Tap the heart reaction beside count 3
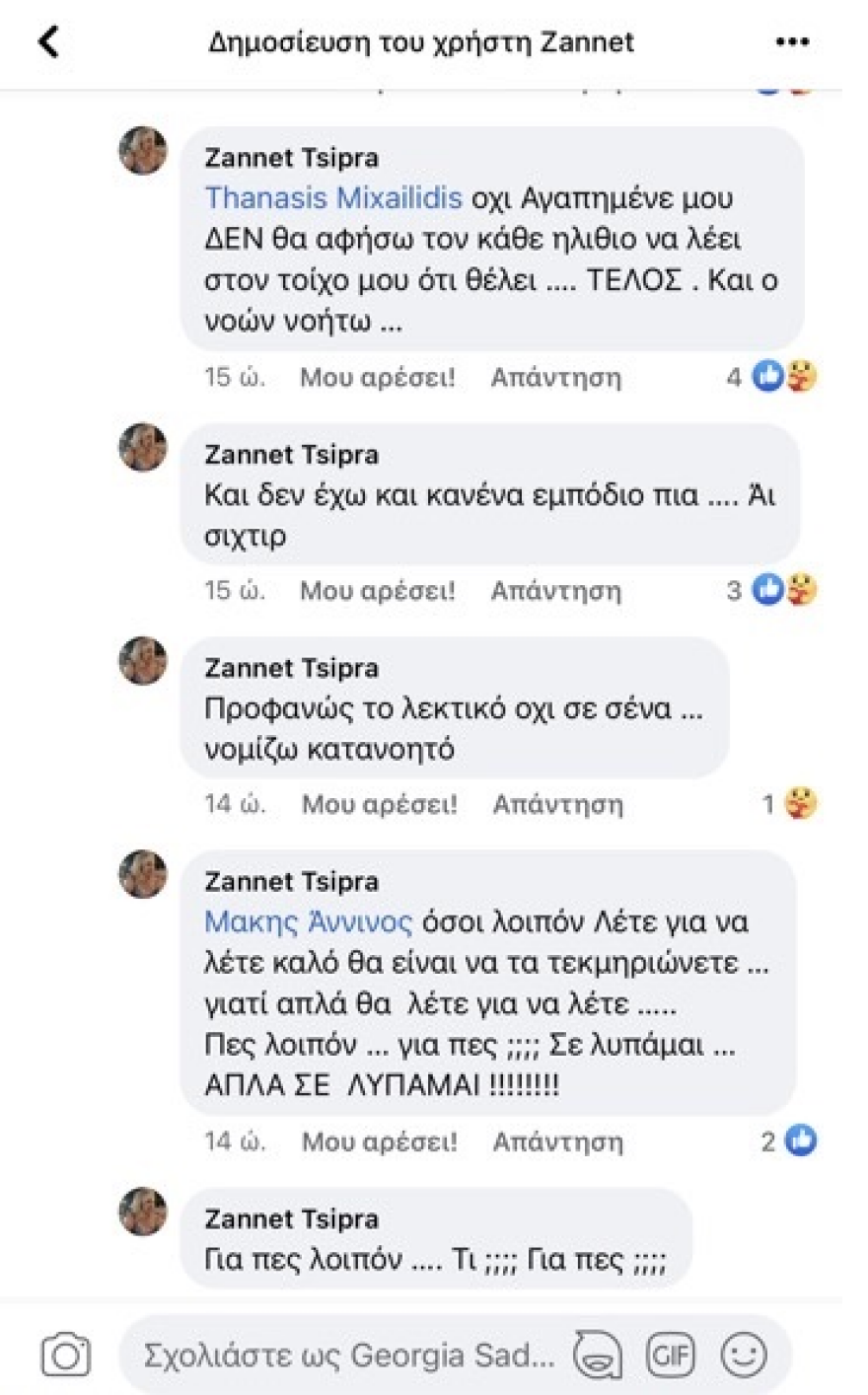This screenshot has width=868, height=1395. tap(804, 589)
